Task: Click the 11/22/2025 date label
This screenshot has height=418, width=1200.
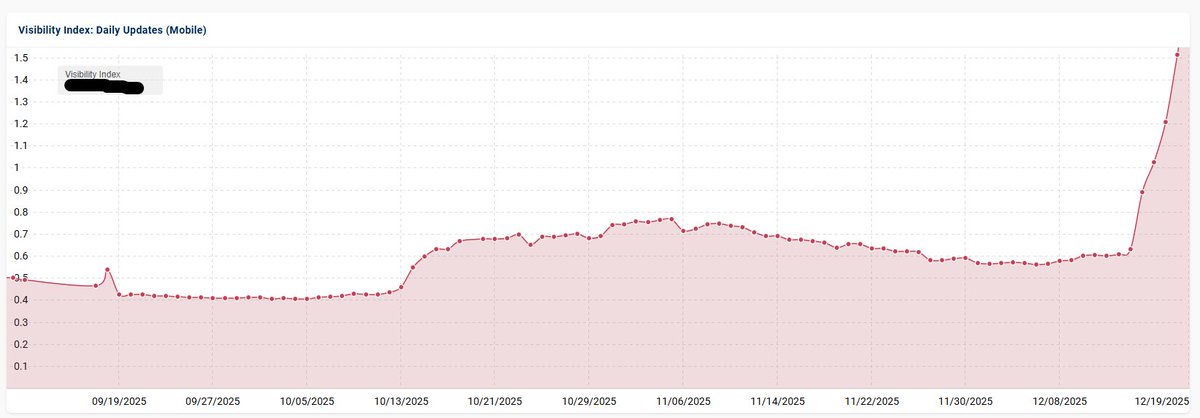Action: click(871, 401)
